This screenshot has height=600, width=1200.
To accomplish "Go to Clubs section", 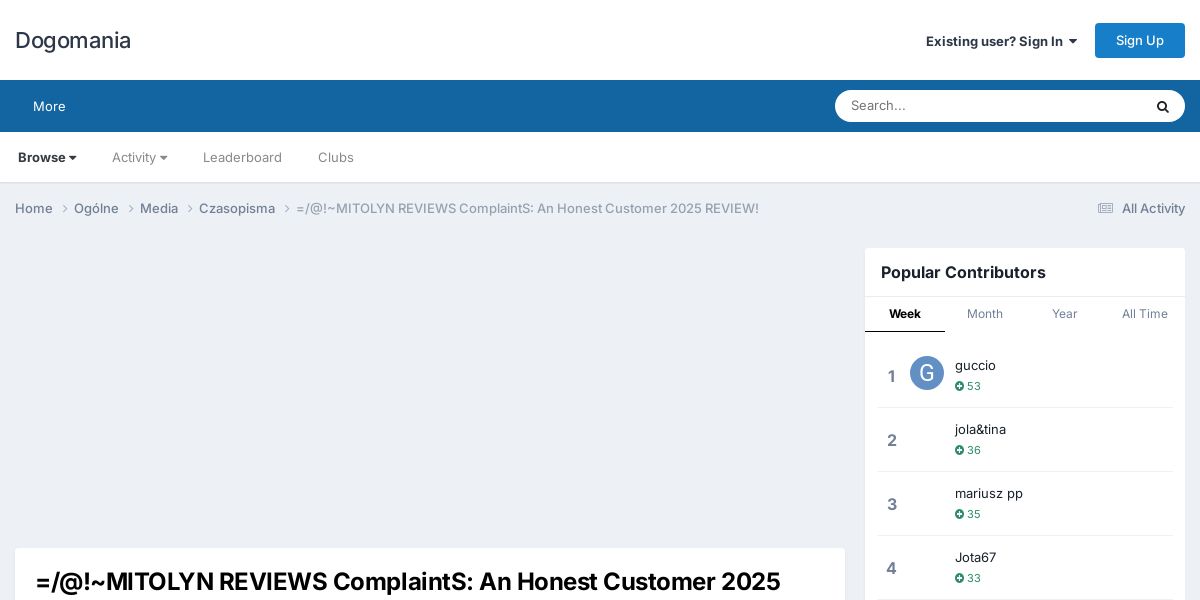I will click(336, 157).
